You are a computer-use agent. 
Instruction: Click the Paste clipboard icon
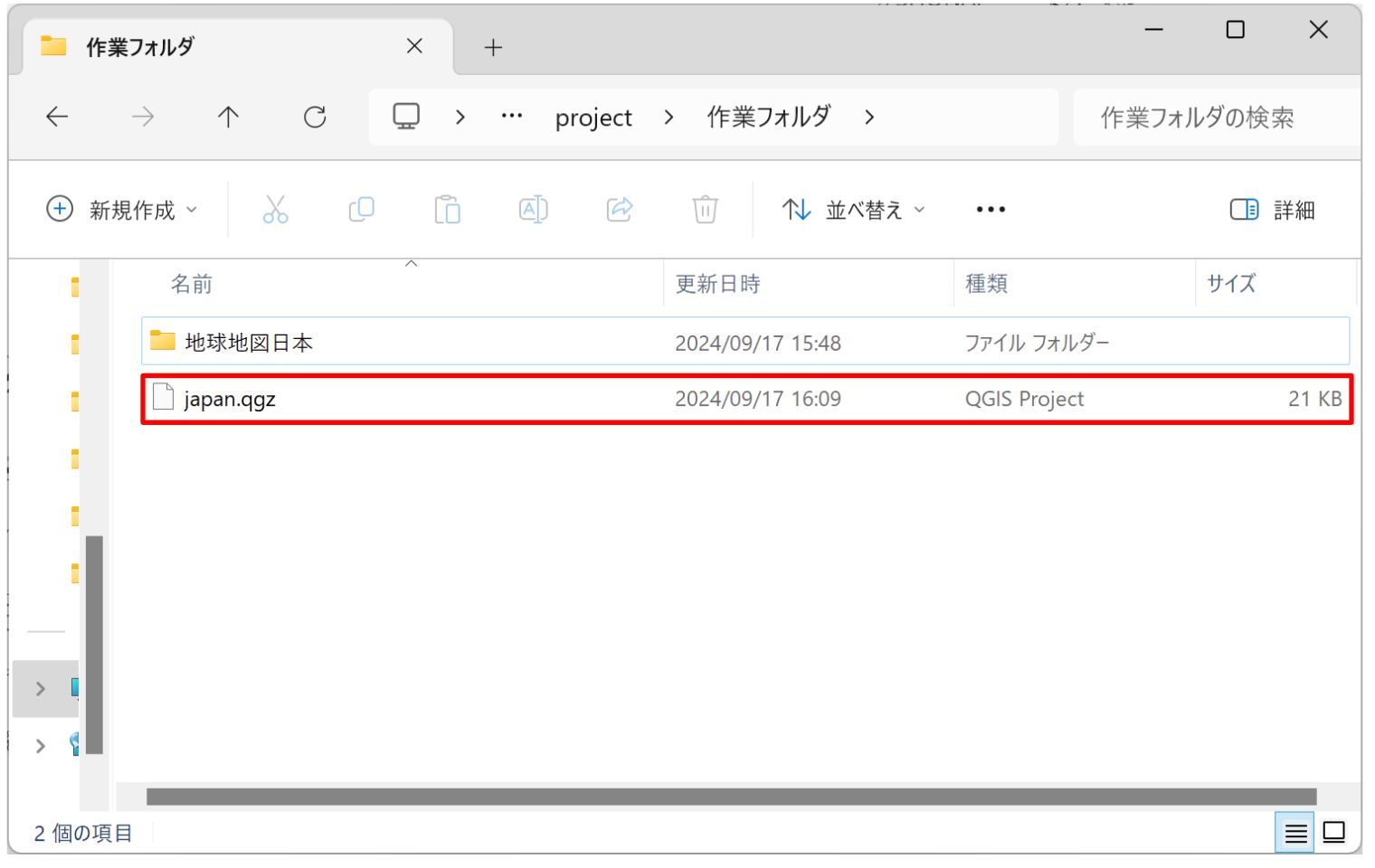tap(447, 210)
